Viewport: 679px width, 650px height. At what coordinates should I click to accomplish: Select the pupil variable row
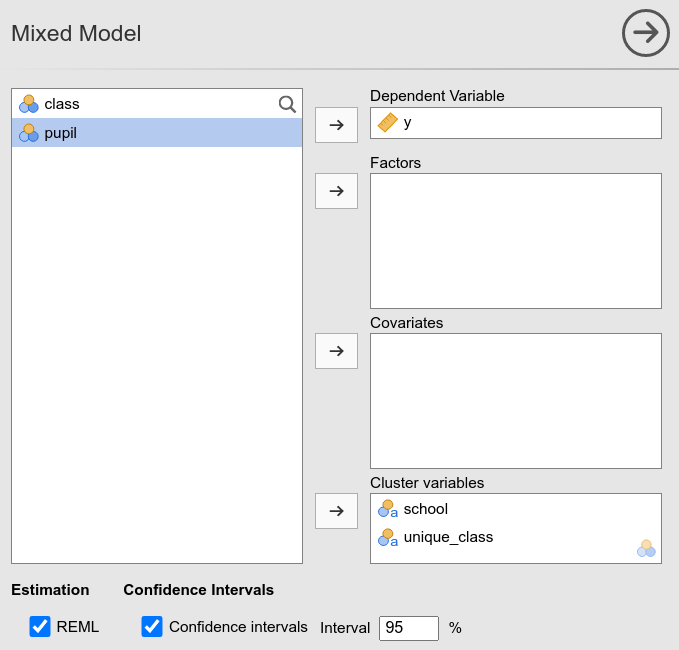157,133
